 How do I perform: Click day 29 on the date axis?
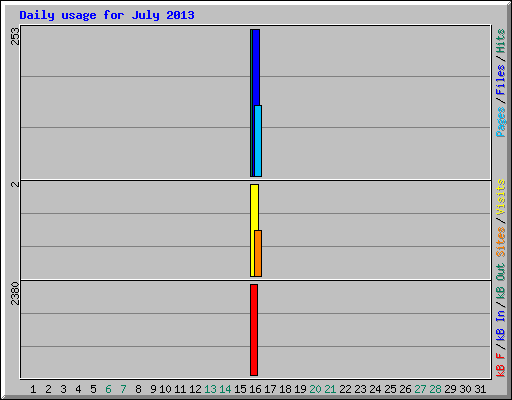(450, 389)
